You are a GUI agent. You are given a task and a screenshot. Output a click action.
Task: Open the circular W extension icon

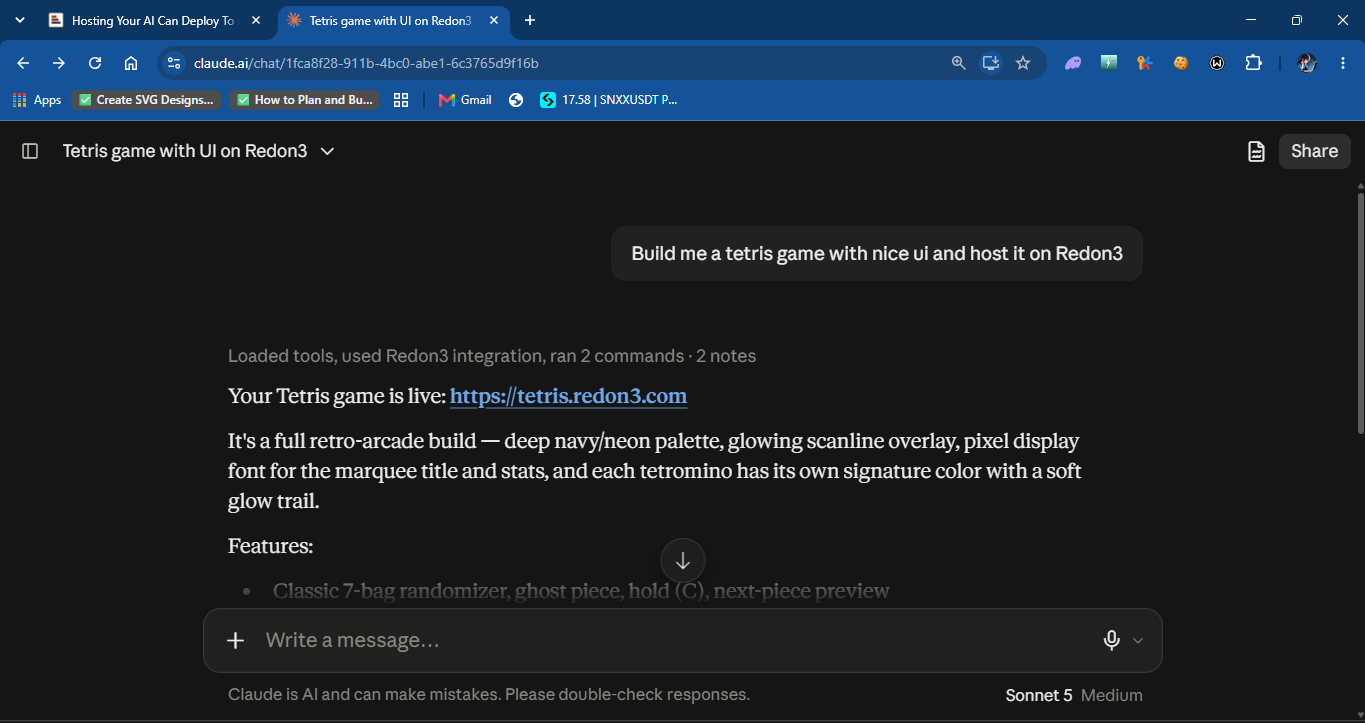click(x=1217, y=63)
